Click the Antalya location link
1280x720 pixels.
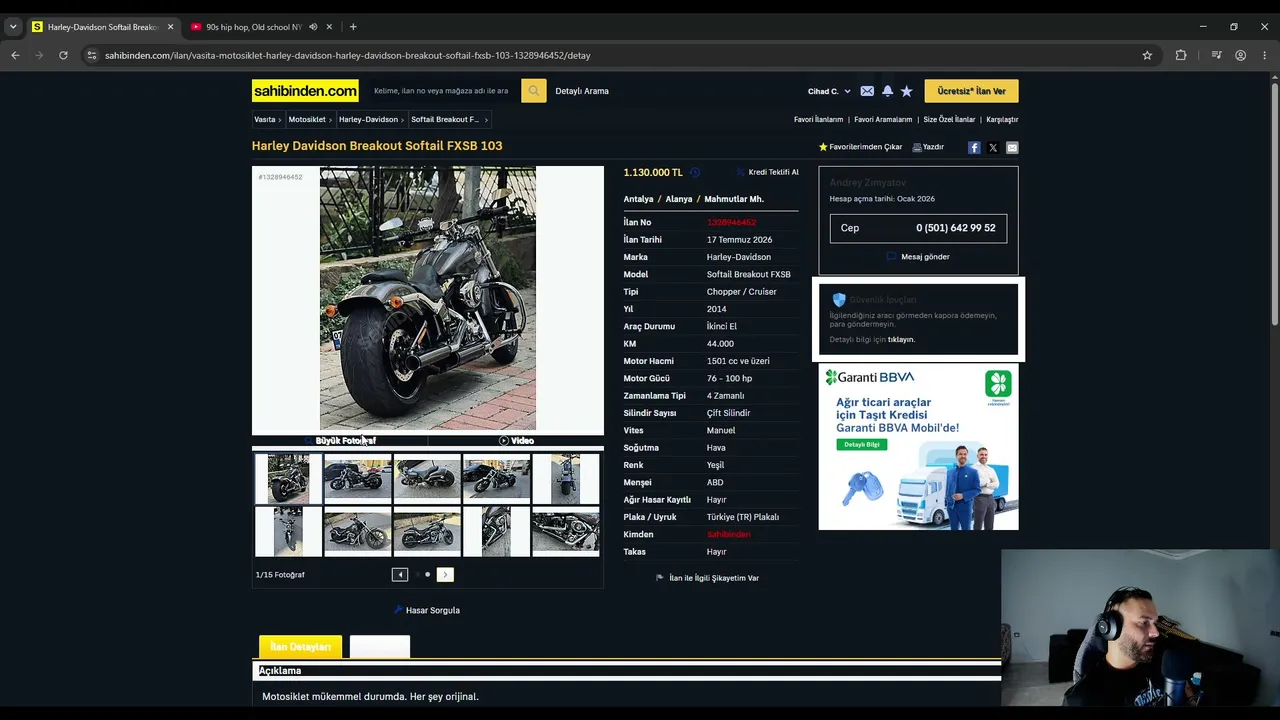pyautogui.click(x=638, y=199)
